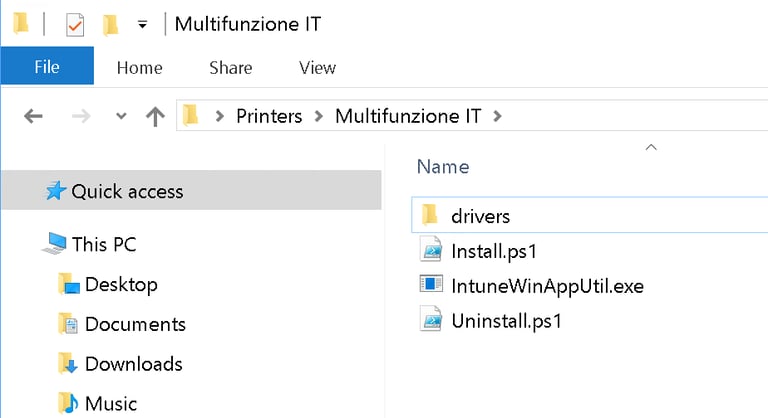Viewport: 768px width, 418px height.
Task: Click the folder icon in title bar
Action: [x=21, y=24]
